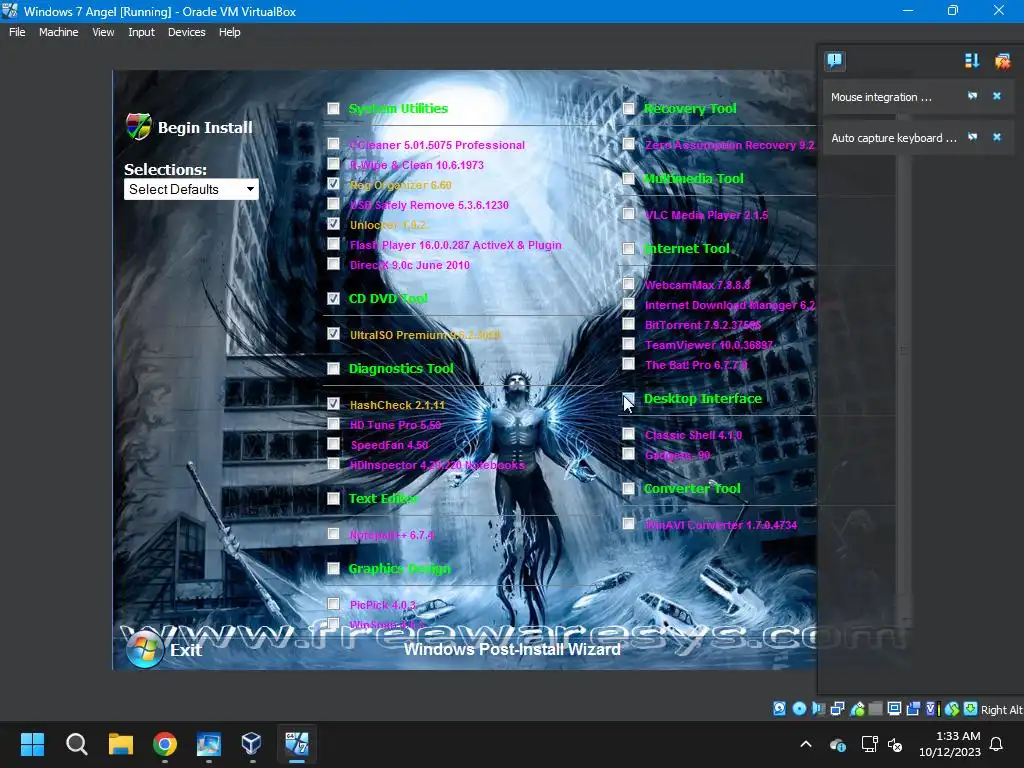Check Flash Player 16.0.0.287 ActiveX & Plugin
The height and width of the screenshot is (768, 1024).
point(333,244)
